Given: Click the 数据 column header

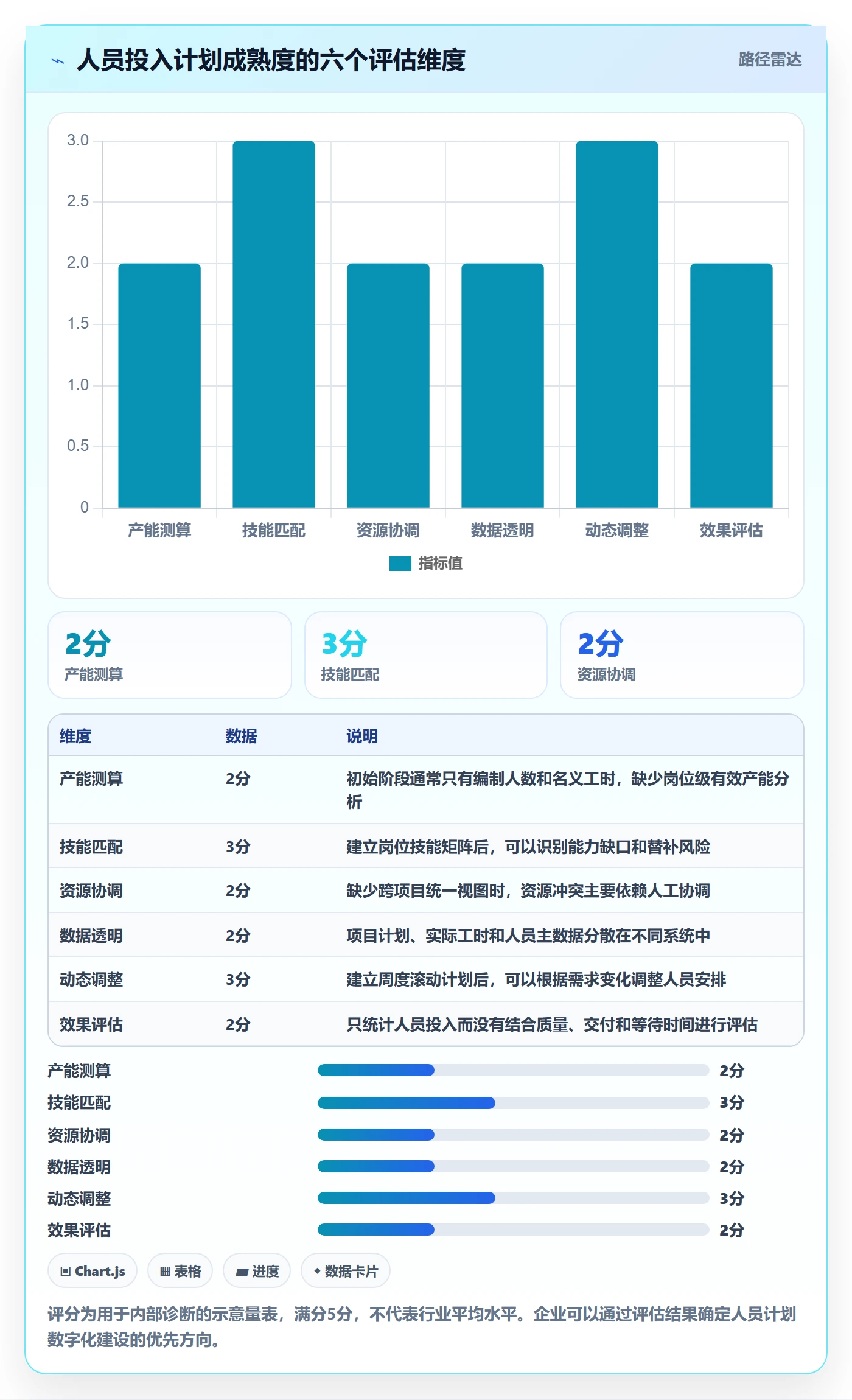Looking at the screenshot, I should tap(242, 736).
